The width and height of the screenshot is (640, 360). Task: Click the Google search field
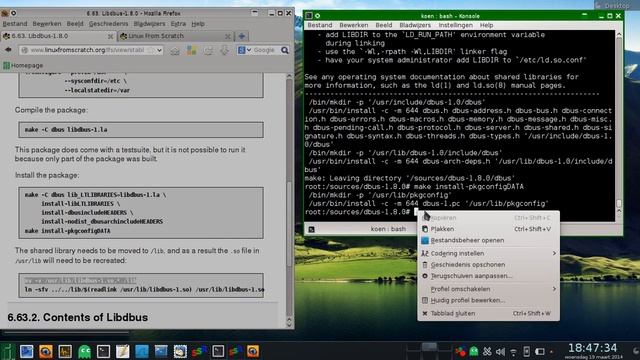[264, 50]
